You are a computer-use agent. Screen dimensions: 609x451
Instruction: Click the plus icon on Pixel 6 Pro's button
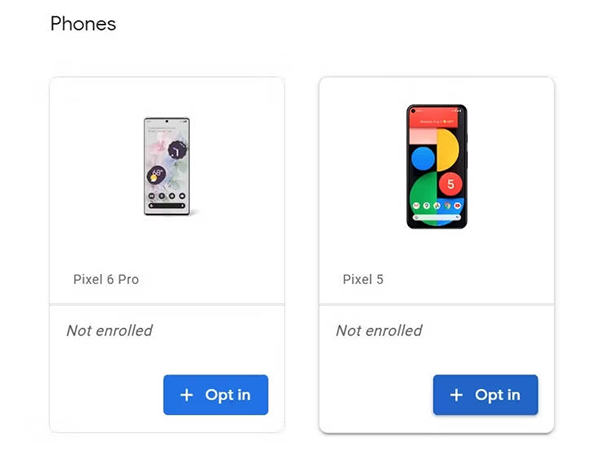pyautogui.click(x=186, y=395)
